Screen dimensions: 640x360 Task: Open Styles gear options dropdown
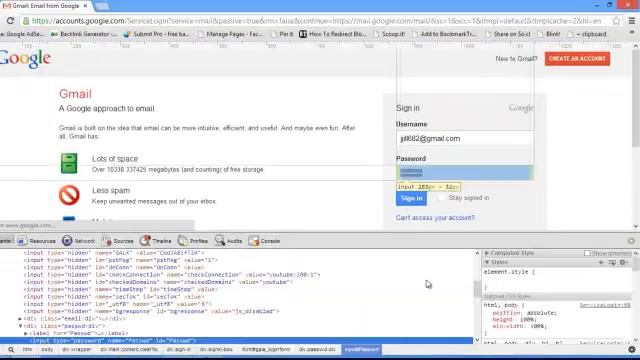[624, 262]
